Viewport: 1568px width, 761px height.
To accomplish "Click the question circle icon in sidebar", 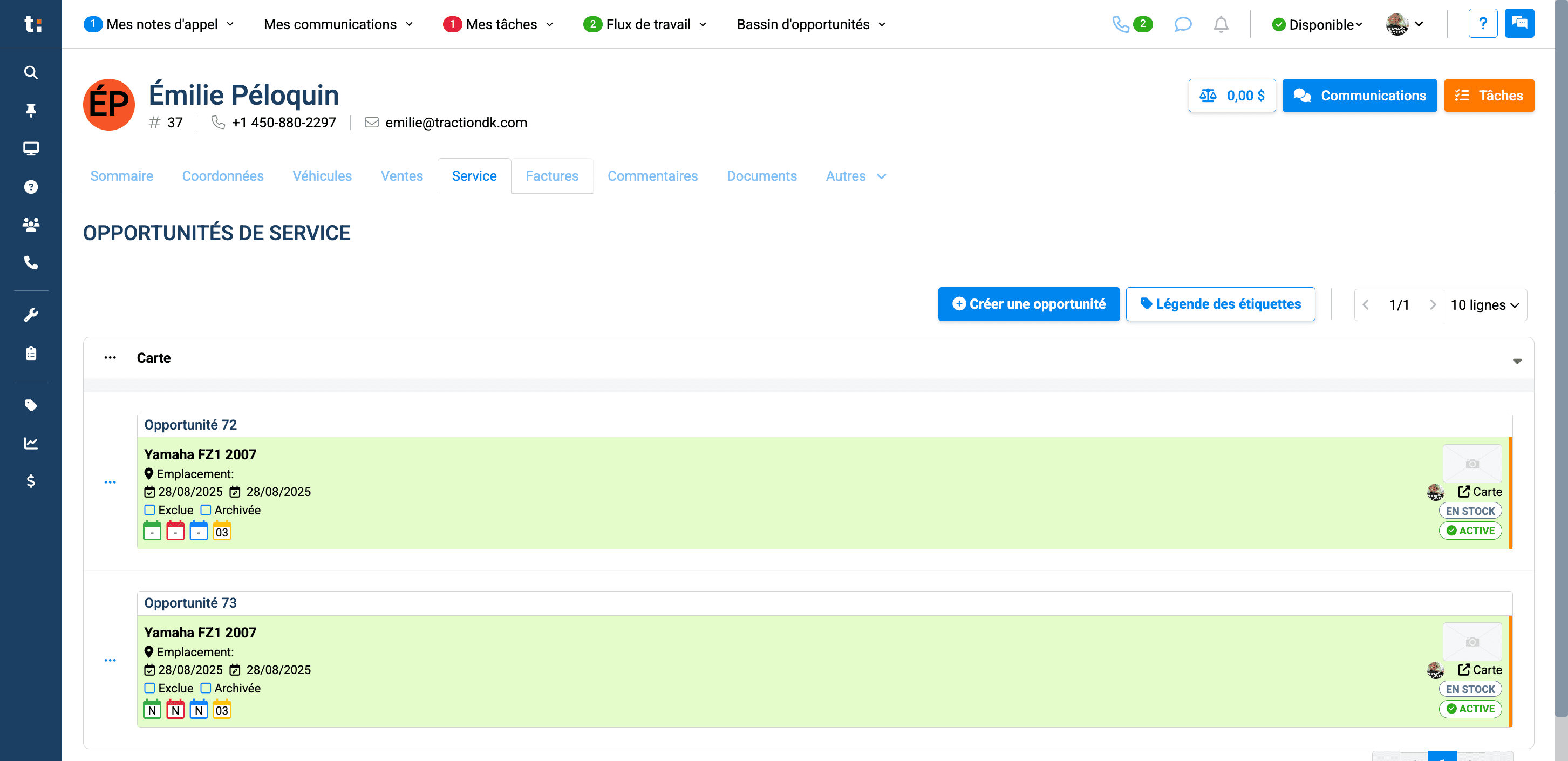I will click(31, 187).
